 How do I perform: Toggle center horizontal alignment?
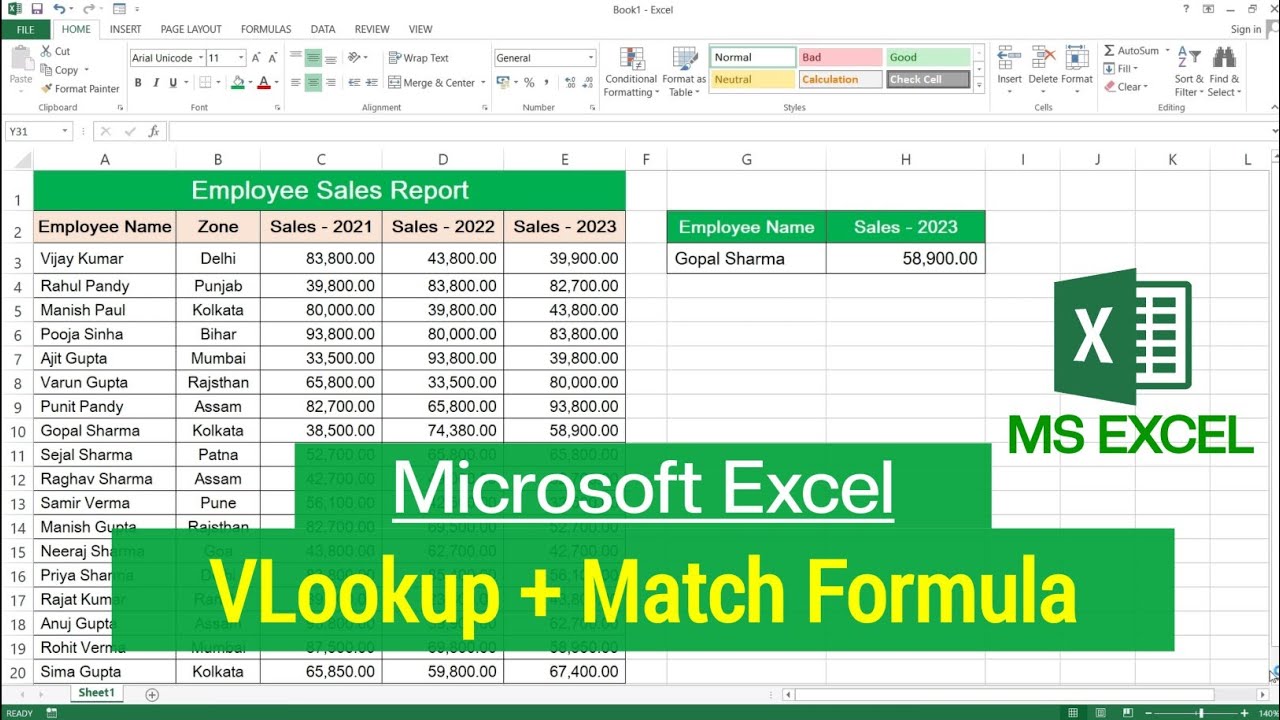click(x=313, y=83)
